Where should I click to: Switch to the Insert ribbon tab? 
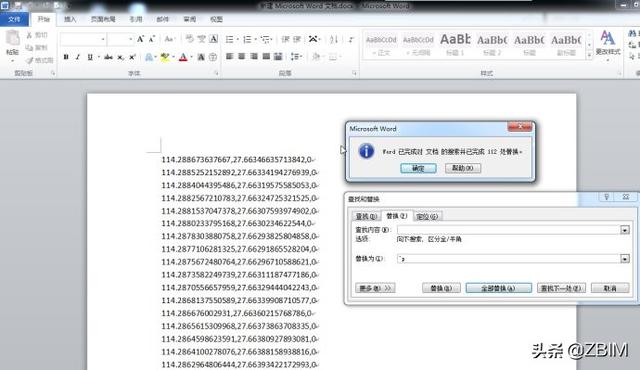pos(70,19)
